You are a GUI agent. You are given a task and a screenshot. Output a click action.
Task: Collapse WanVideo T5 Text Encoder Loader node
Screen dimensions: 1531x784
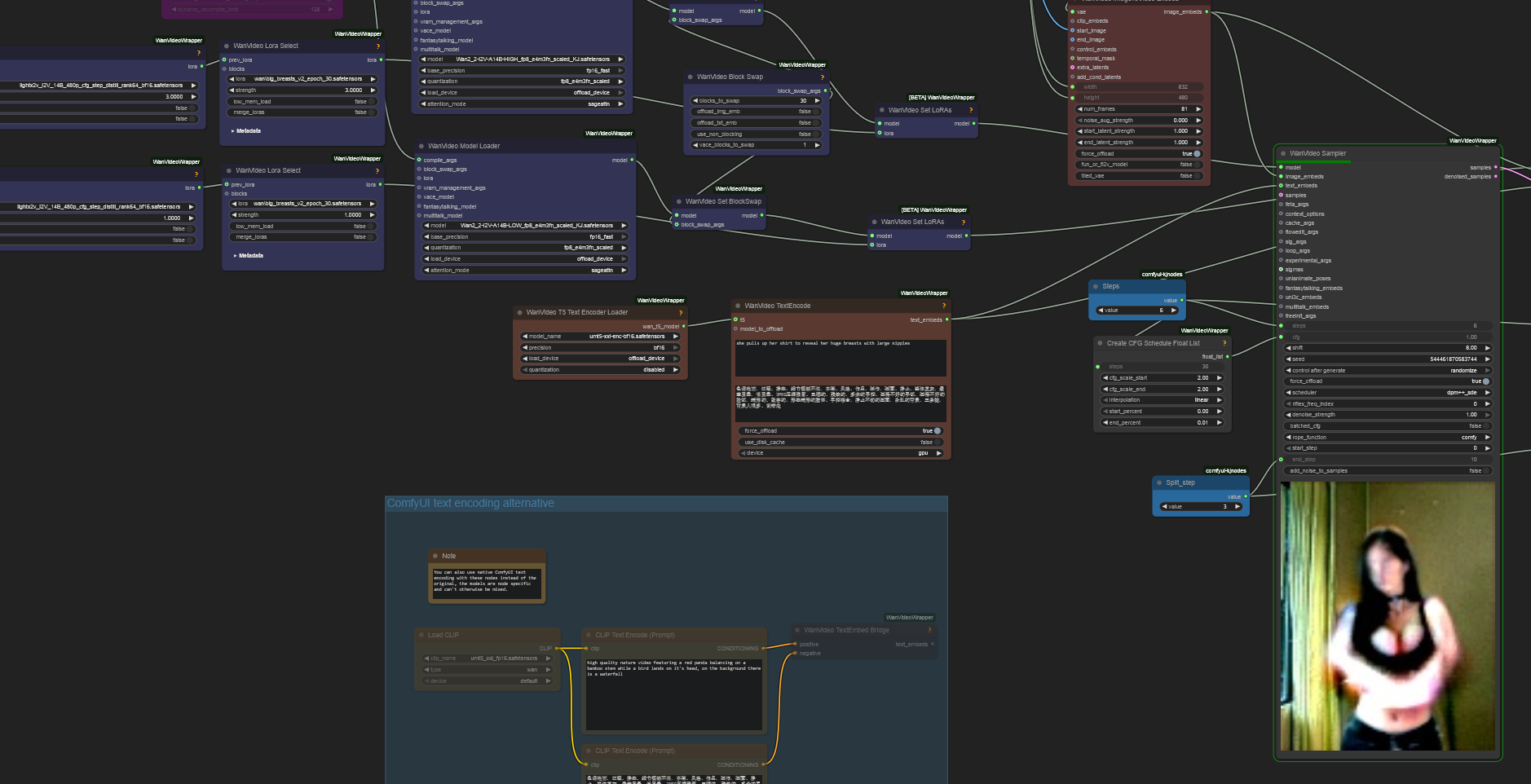point(519,312)
